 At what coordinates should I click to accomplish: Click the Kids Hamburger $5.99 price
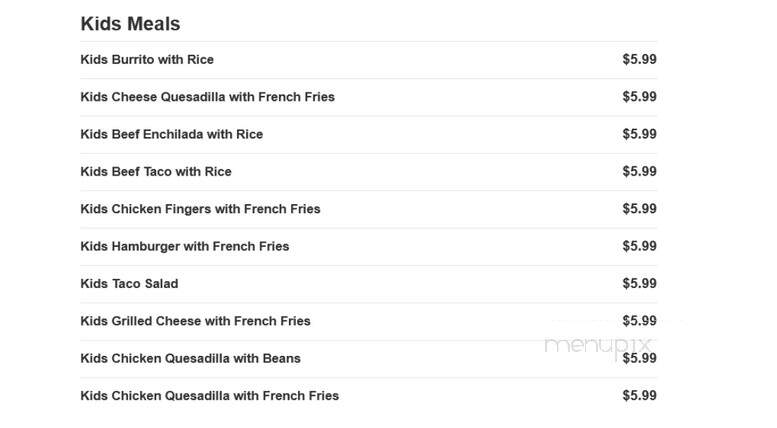pos(639,246)
